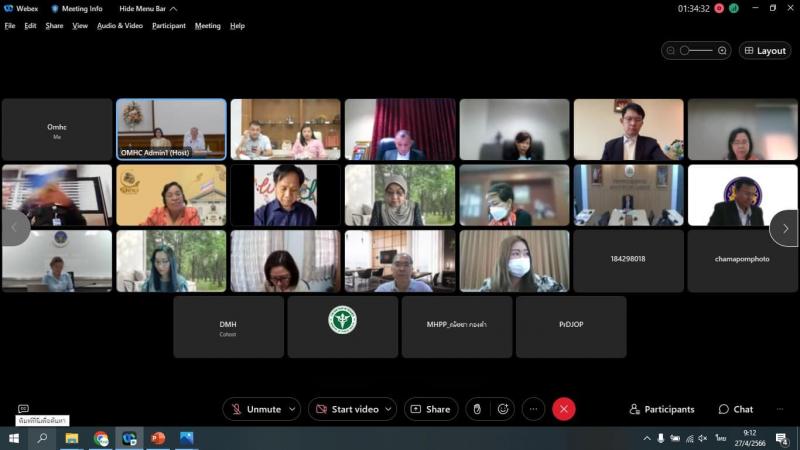Open the View menu

(x=80, y=26)
